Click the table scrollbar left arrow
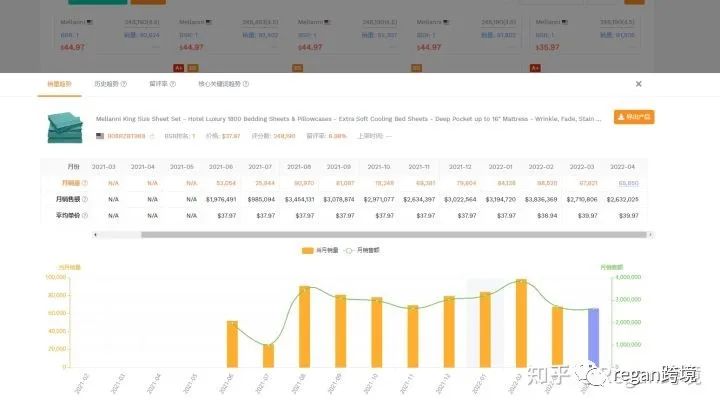This screenshot has width=720, height=408. [x=95, y=235]
